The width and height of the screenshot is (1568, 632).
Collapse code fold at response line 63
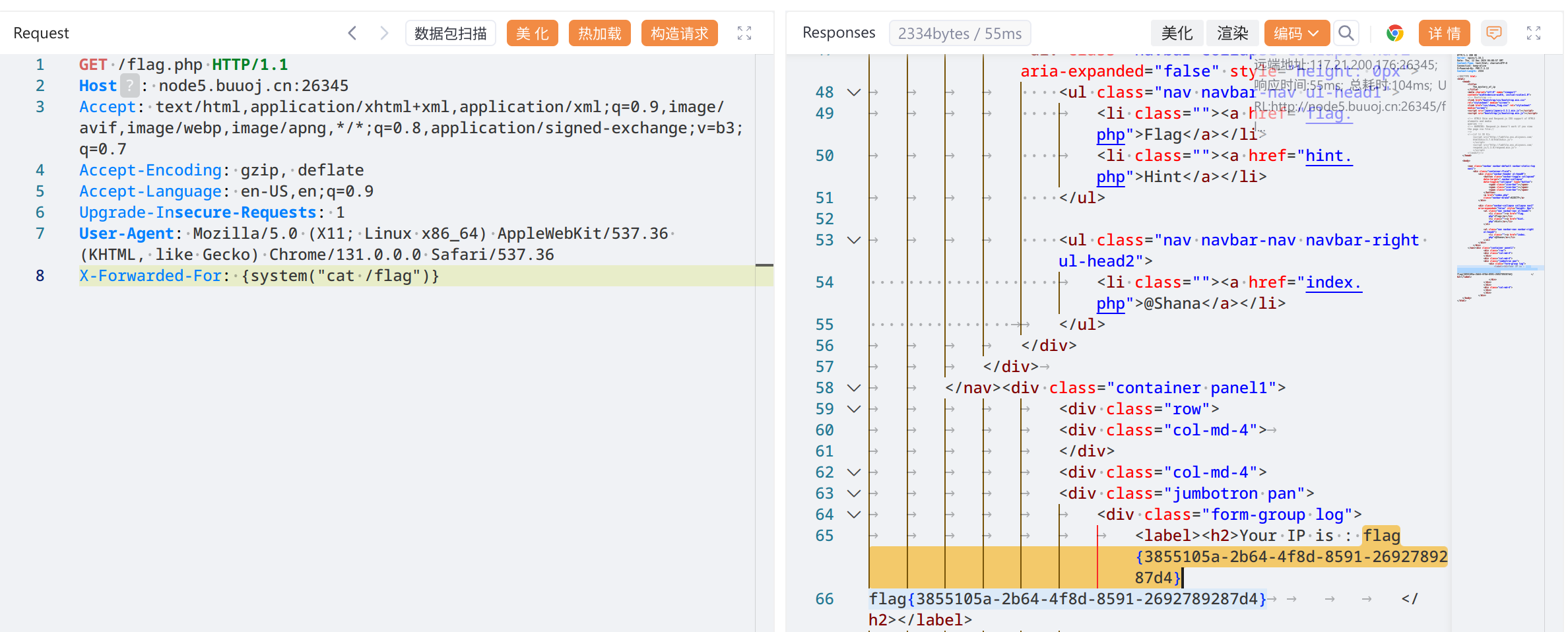pos(854,493)
